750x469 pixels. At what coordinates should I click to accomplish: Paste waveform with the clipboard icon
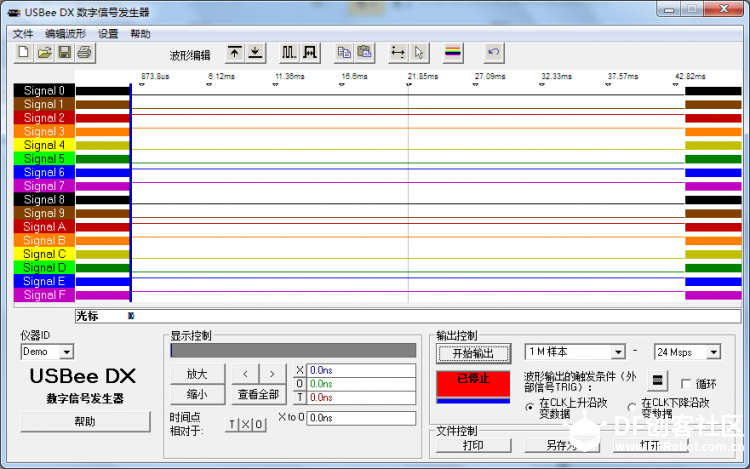point(364,53)
